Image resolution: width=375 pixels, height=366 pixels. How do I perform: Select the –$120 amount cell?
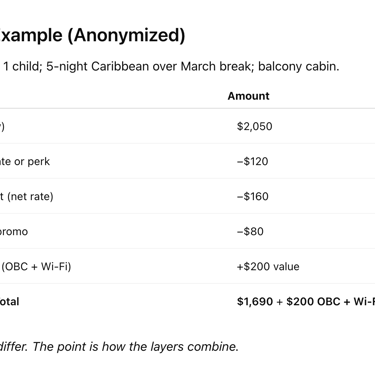(x=252, y=161)
